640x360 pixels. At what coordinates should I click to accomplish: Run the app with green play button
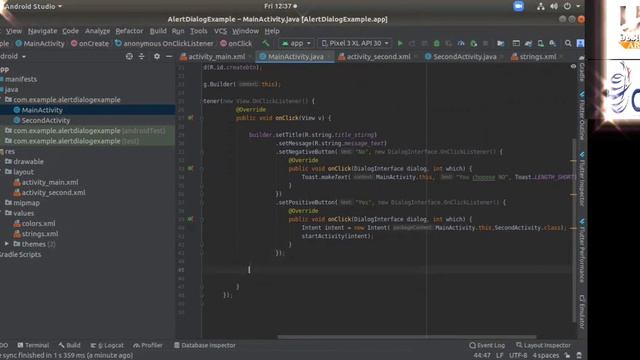[x=400, y=43]
